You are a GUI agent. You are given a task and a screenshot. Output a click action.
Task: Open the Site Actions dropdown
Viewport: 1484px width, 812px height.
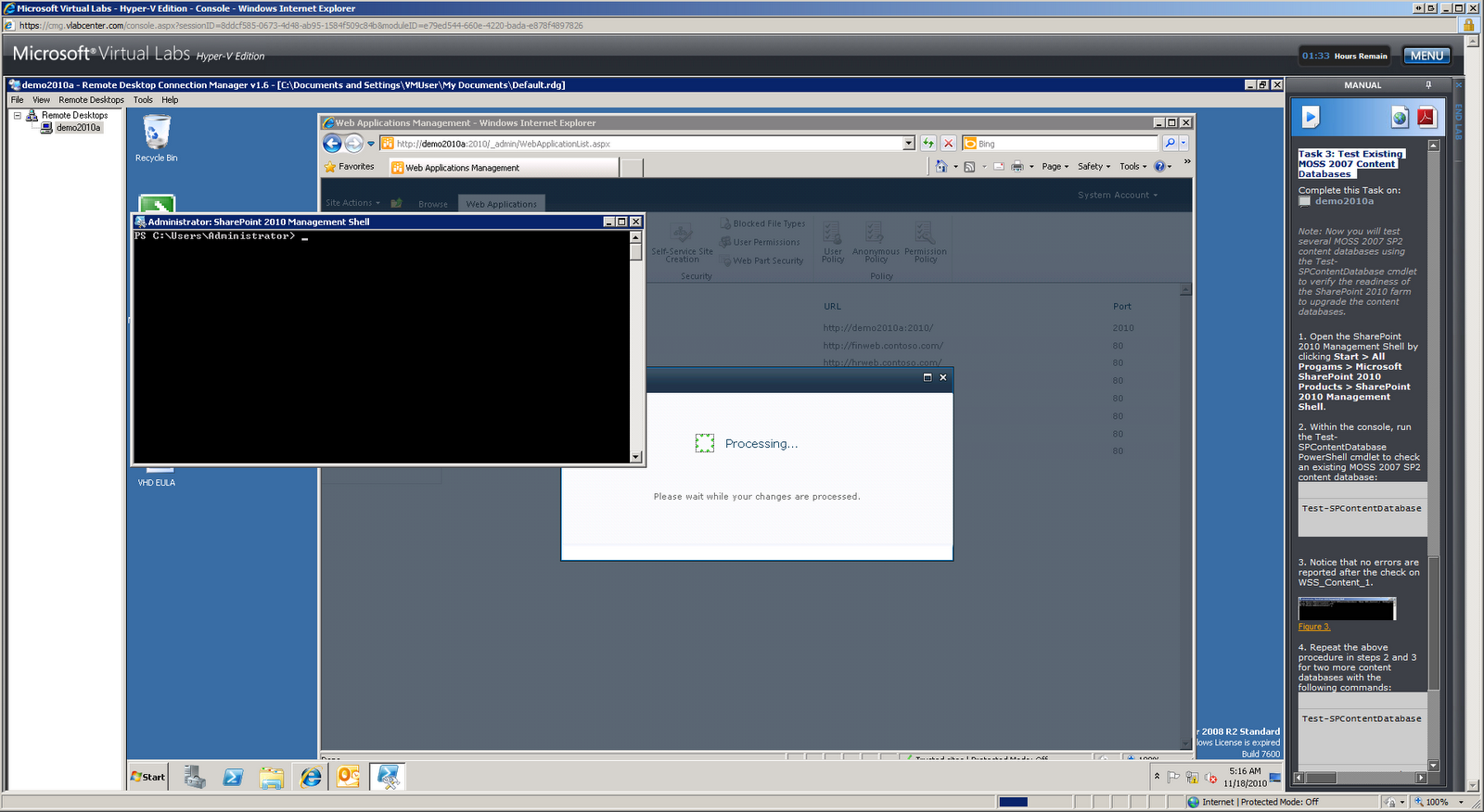tap(352, 203)
